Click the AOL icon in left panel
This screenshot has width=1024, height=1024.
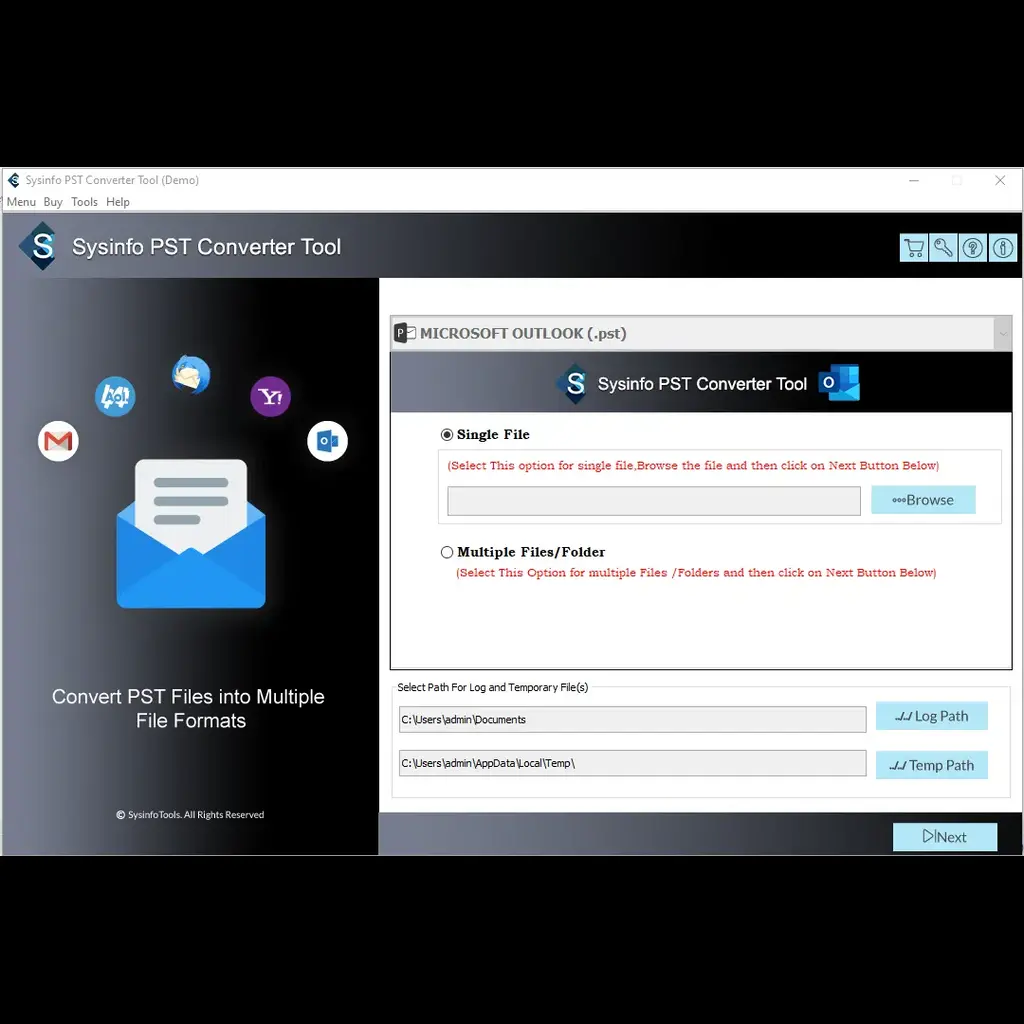(x=115, y=396)
